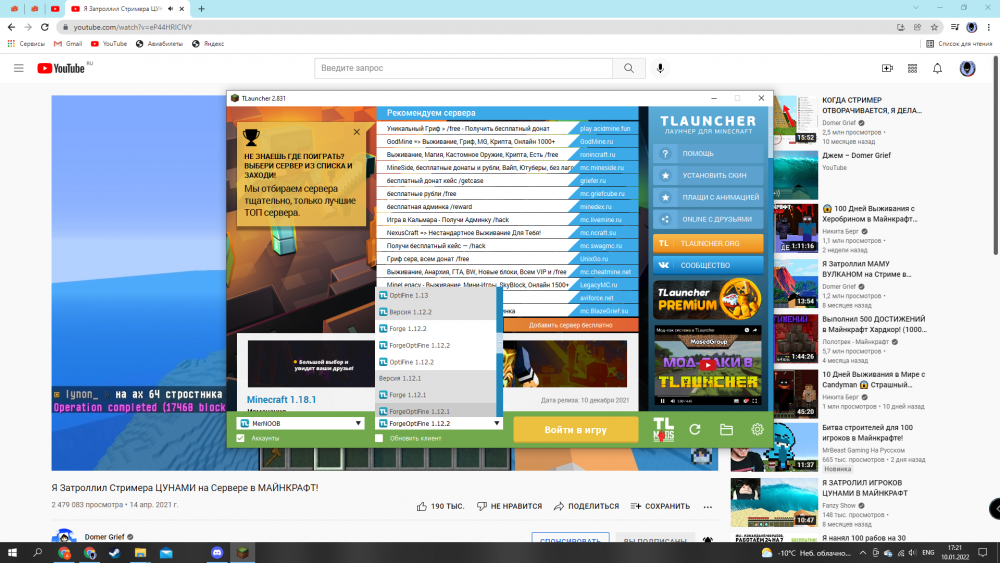The image size is (1000, 563).
Task: Bookmark page with star icon
Action: click(x=934, y=27)
